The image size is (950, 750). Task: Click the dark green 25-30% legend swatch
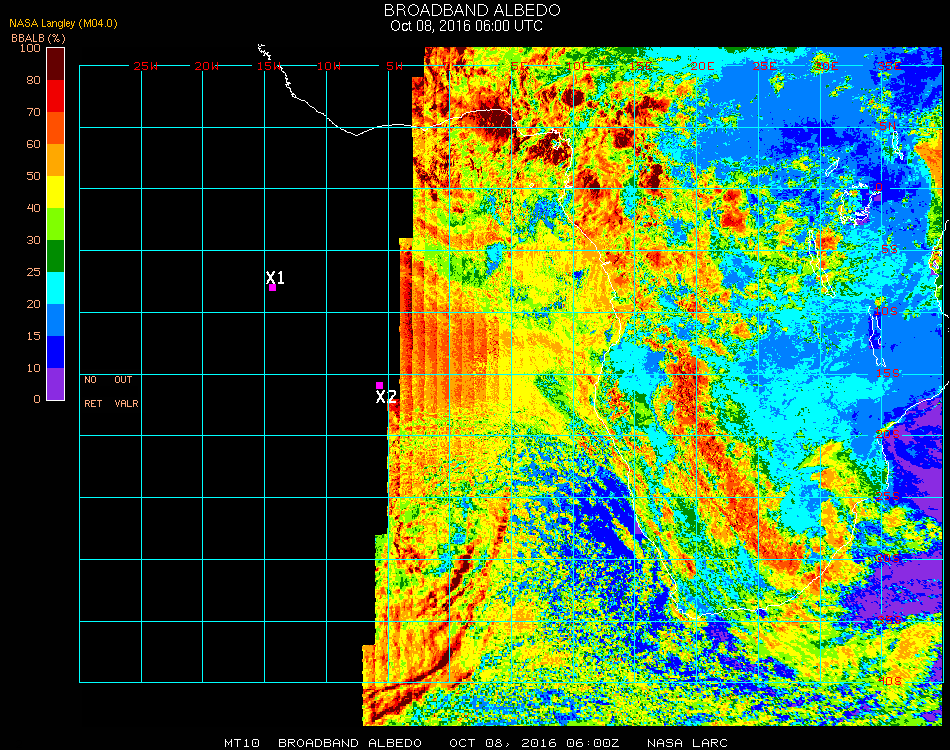point(55,256)
